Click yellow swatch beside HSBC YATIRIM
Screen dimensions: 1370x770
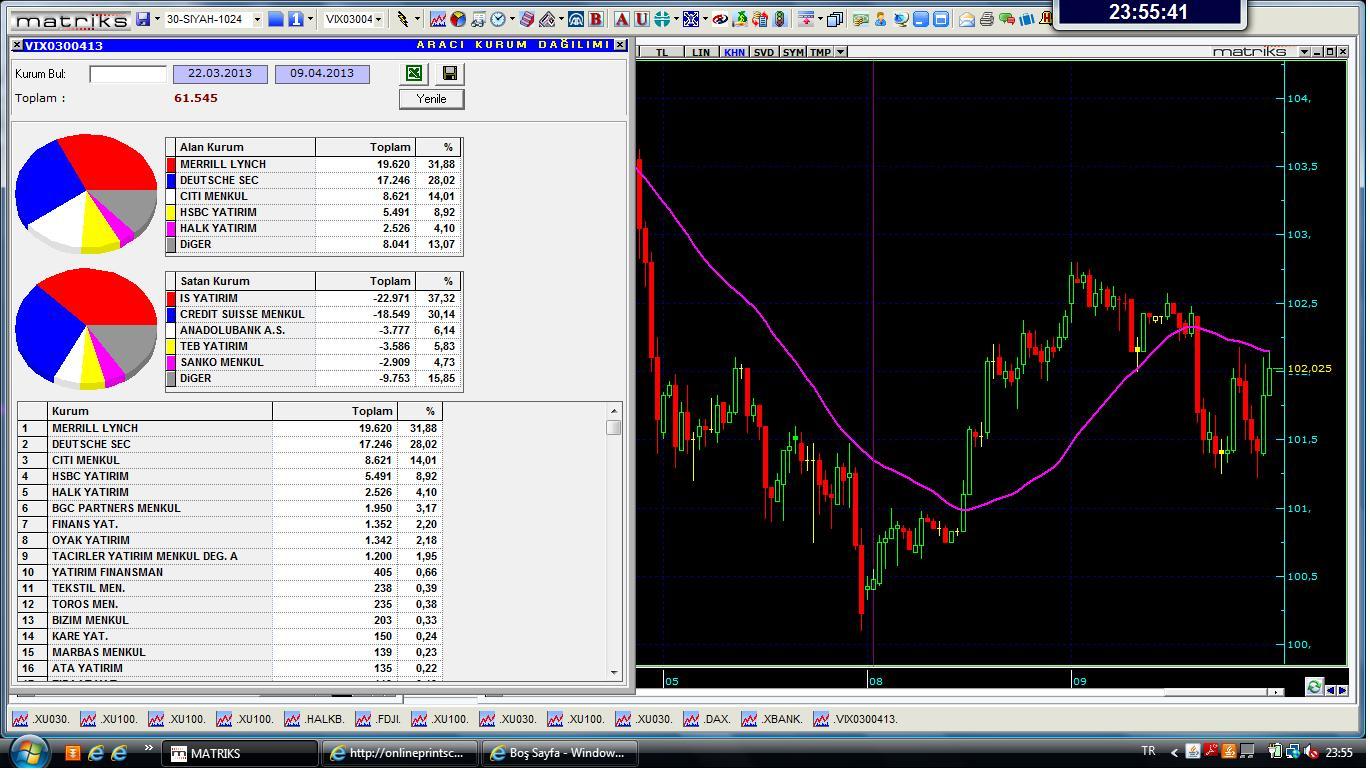(171, 212)
